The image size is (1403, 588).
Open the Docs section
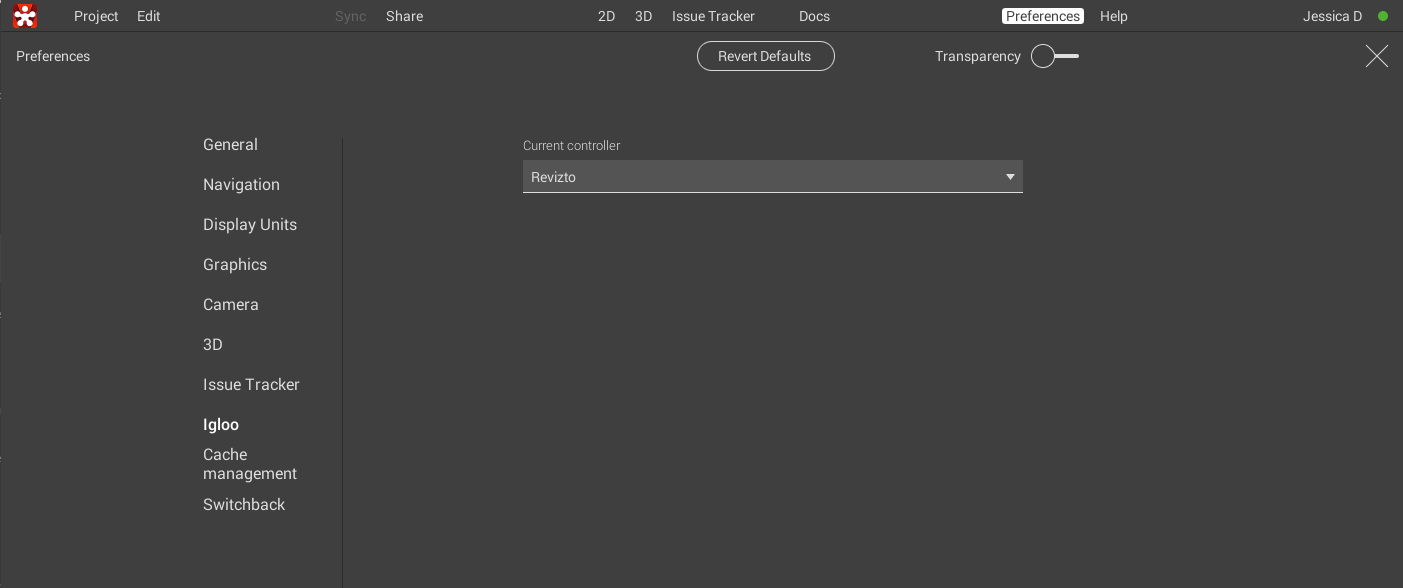[x=814, y=17]
